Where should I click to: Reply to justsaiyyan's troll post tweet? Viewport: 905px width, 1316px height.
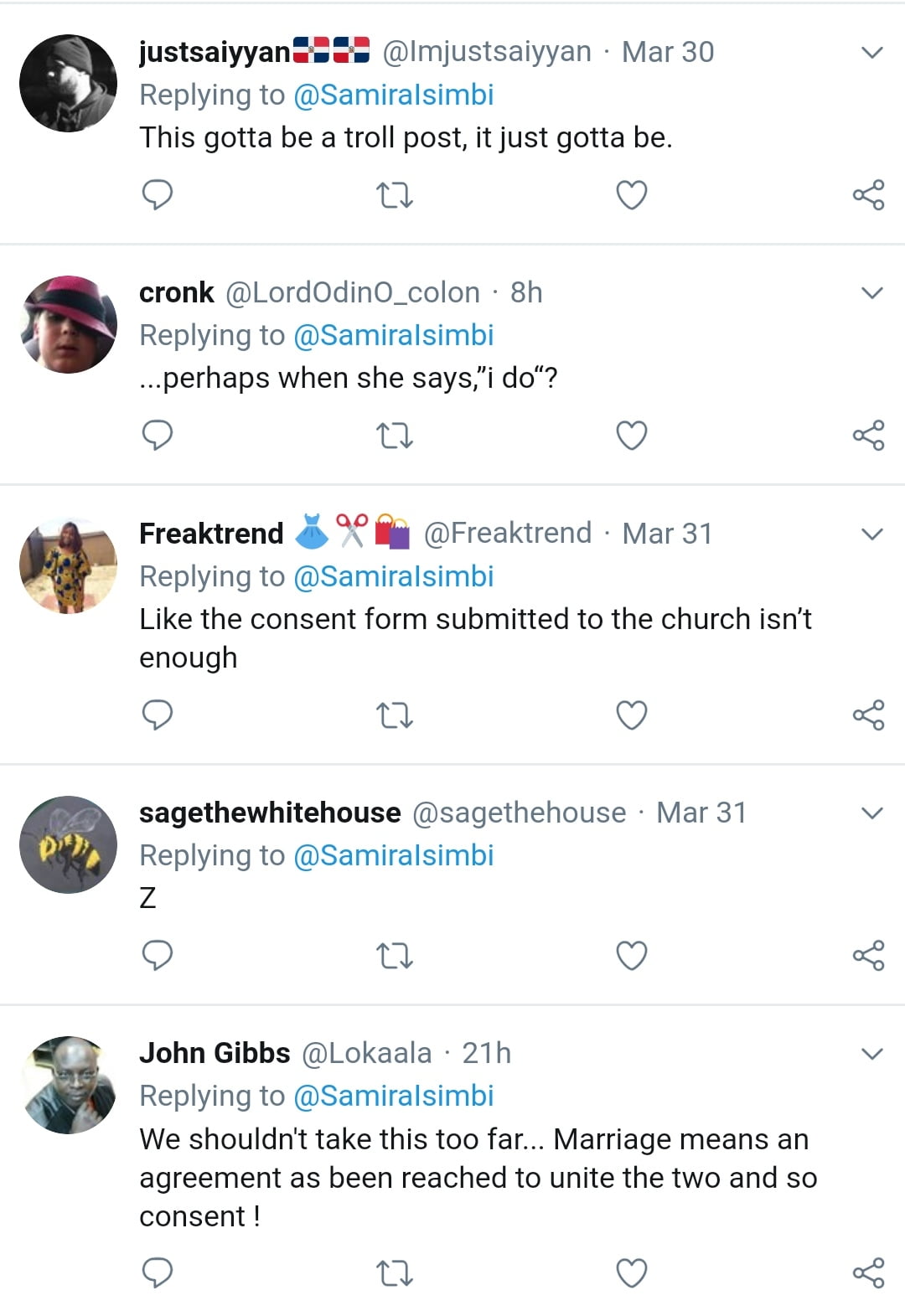(x=158, y=195)
